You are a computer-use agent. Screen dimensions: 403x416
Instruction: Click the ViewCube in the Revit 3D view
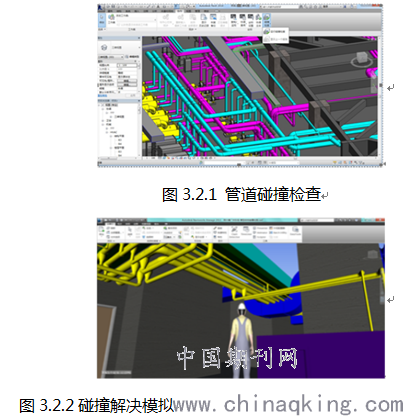pos(363,59)
